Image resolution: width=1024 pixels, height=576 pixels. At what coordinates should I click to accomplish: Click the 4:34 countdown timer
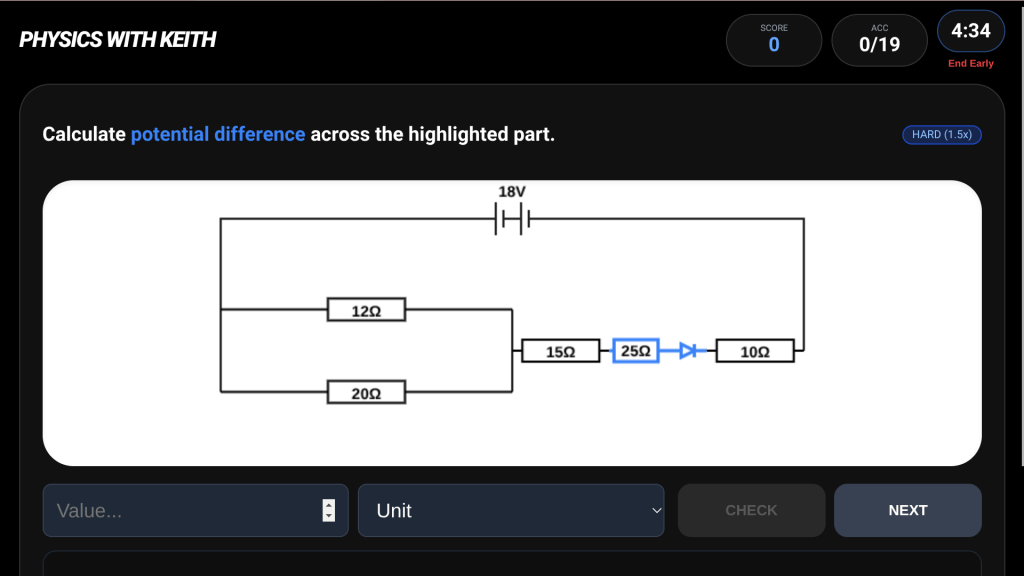tap(970, 31)
